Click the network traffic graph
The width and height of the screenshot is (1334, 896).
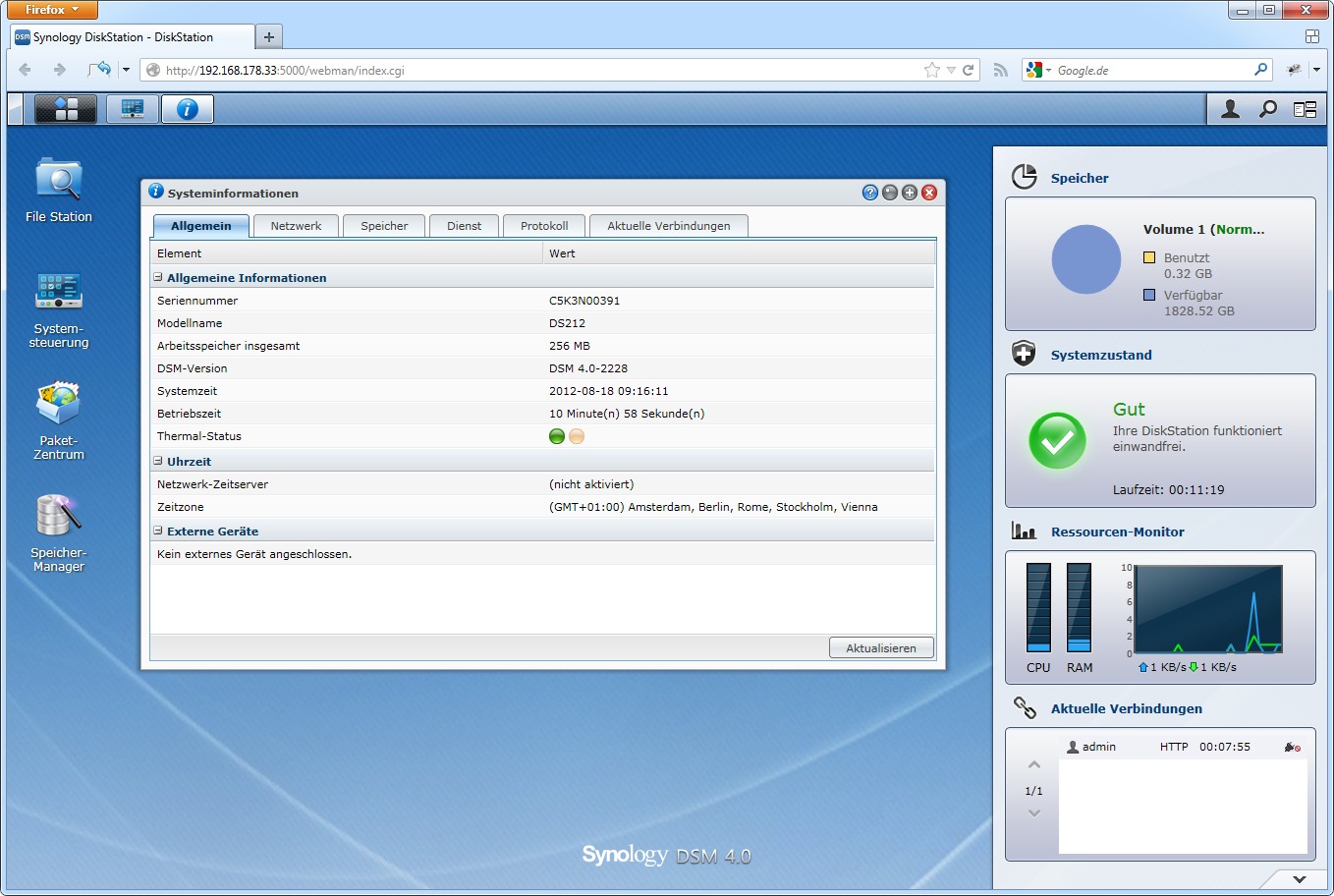point(1208,609)
